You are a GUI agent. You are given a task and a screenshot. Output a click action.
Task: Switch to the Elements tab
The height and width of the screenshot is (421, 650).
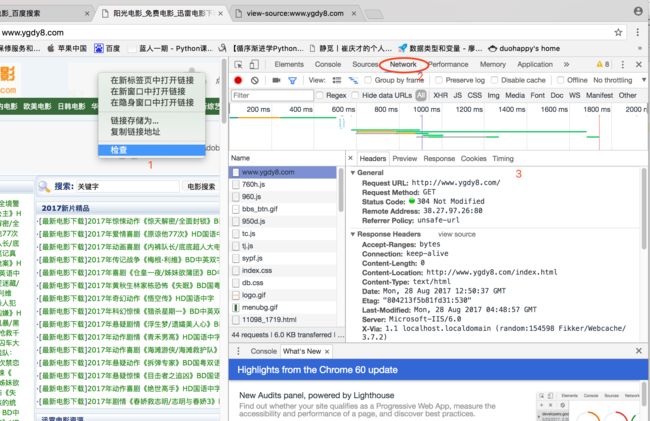(x=289, y=64)
